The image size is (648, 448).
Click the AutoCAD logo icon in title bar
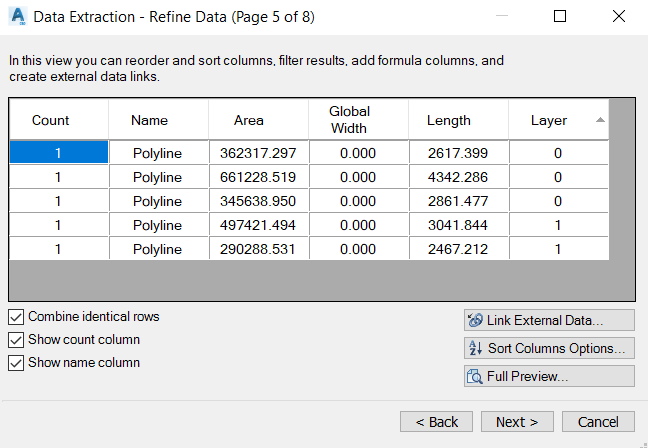coord(17,16)
